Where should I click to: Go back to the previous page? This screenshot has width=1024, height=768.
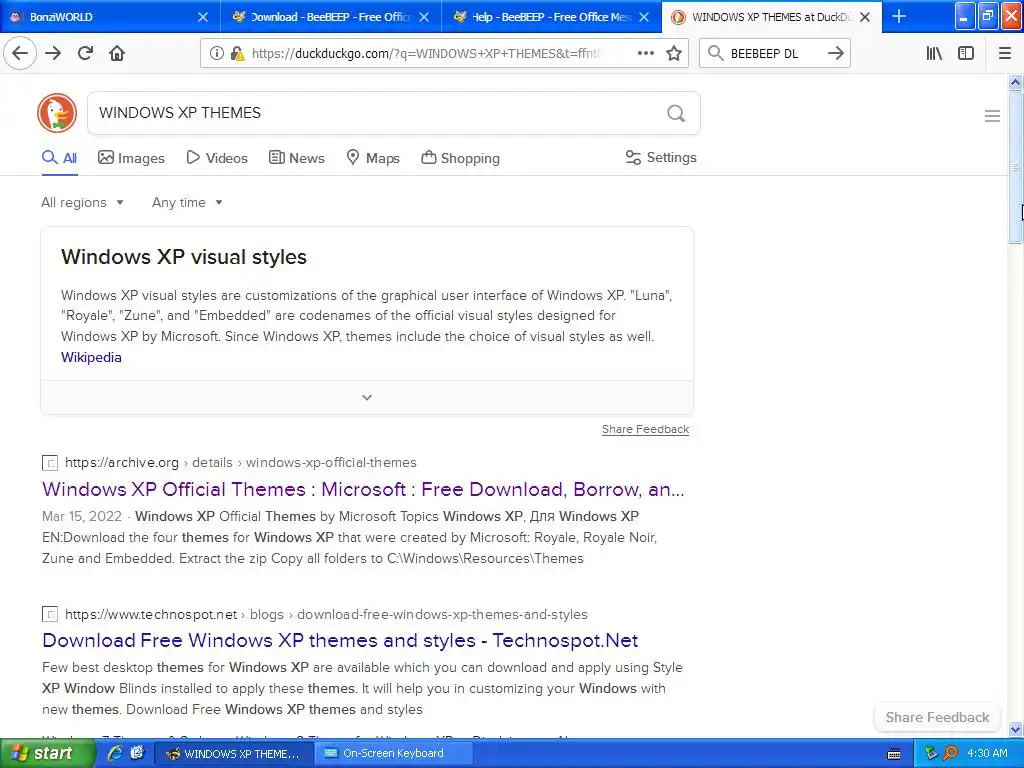tap(20, 54)
